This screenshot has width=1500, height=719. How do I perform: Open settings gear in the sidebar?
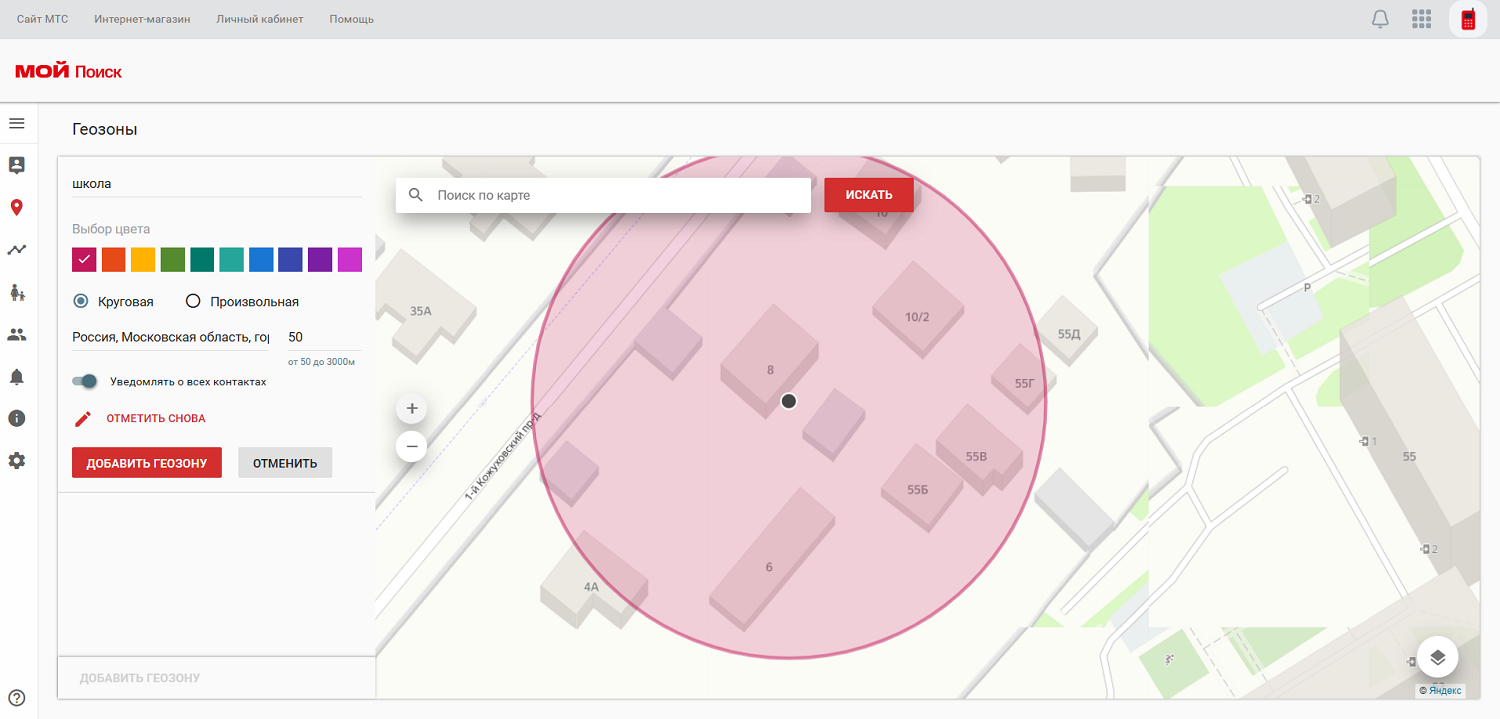tap(16, 461)
